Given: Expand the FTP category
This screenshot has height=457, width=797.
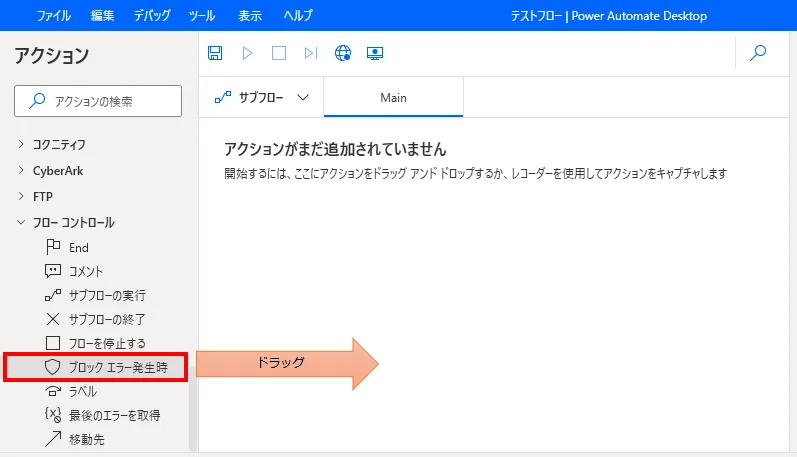Looking at the screenshot, I should click(21, 196).
